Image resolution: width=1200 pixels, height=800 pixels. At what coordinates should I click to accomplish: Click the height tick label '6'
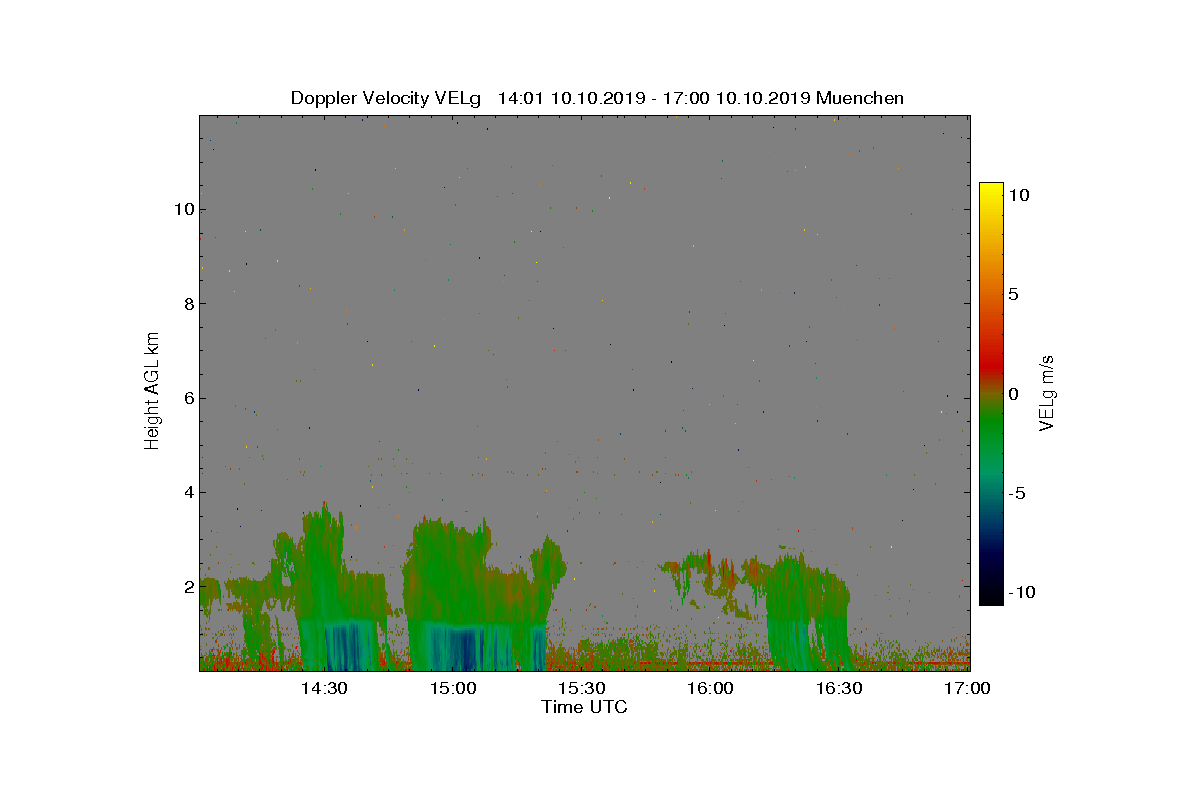187,397
